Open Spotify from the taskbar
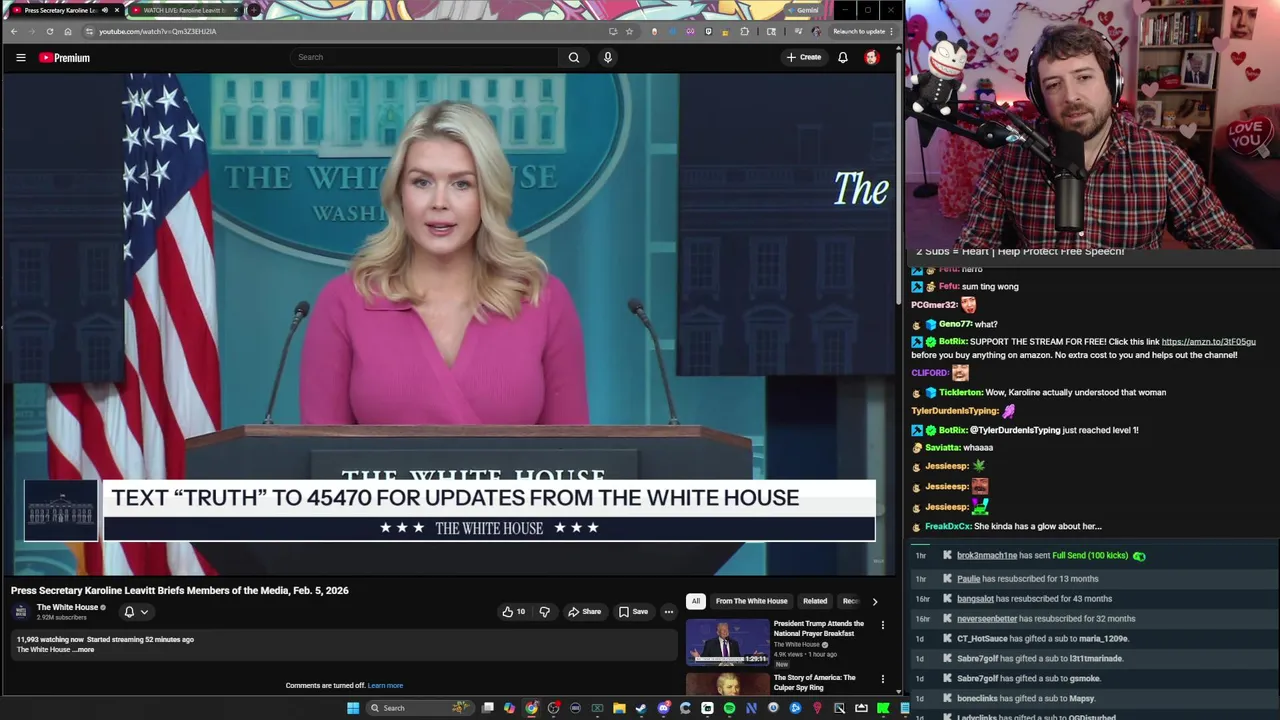1280x720 pixels. tap(729, 708)
